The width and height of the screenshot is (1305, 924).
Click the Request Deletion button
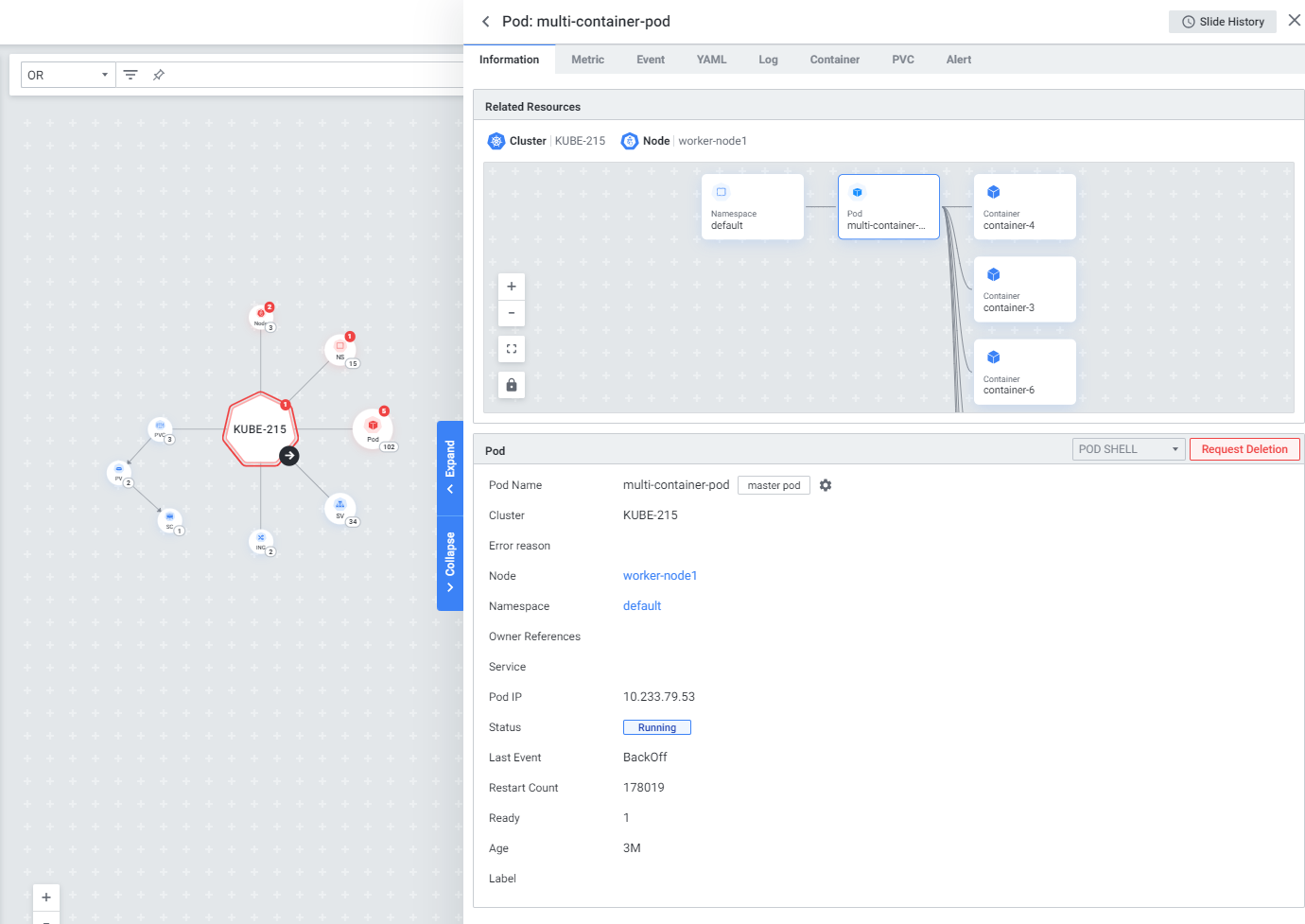(x=1244, y=449)
